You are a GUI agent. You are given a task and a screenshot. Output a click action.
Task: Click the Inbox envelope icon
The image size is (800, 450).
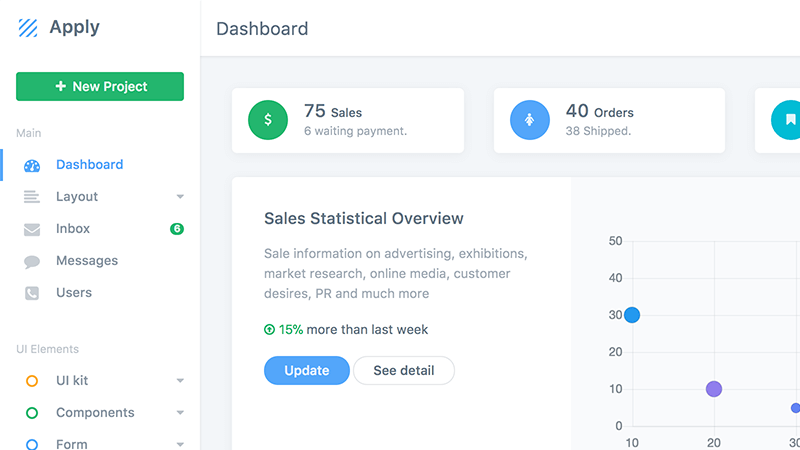(32, 229)
